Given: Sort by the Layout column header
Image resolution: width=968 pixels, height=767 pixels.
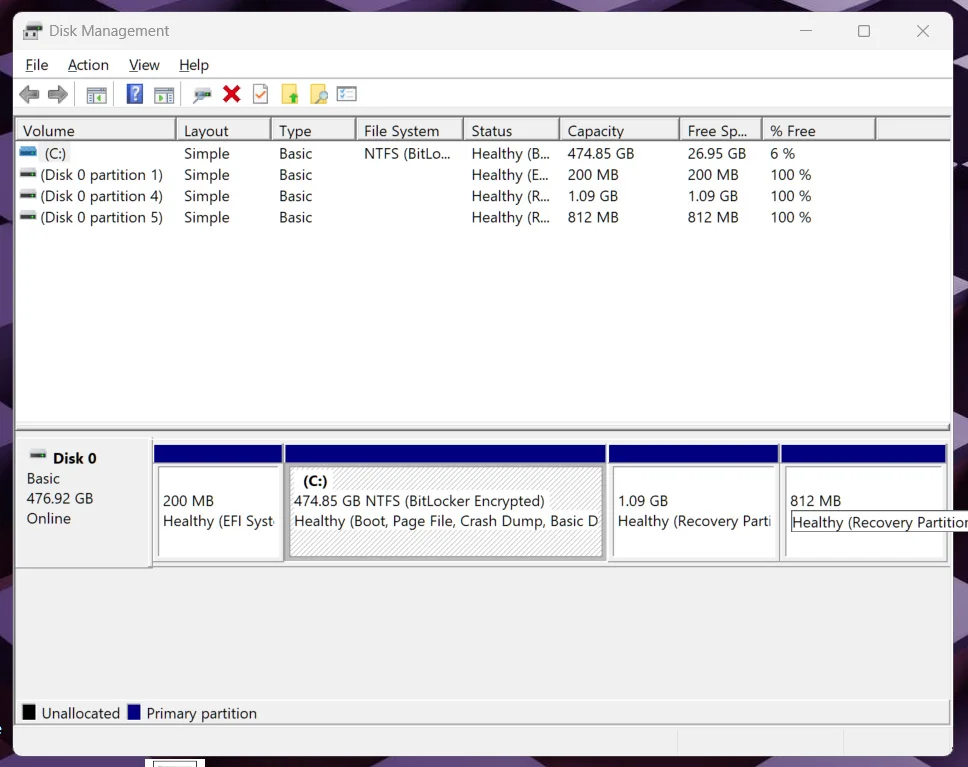Looking at the screenshot, I should (x=223, y=130).
